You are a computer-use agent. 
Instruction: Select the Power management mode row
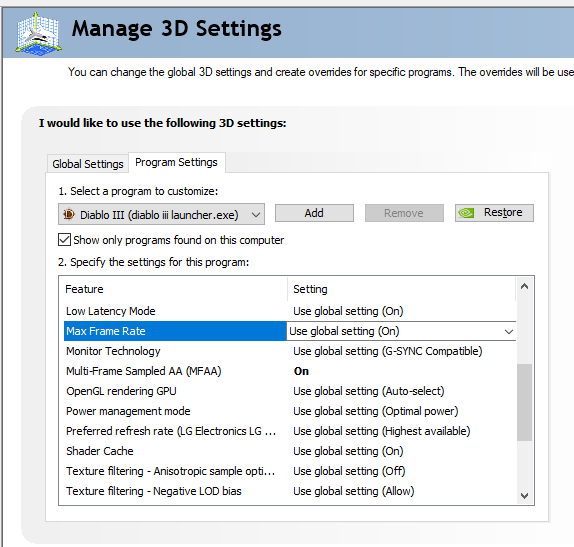click(x=290, y=411)
